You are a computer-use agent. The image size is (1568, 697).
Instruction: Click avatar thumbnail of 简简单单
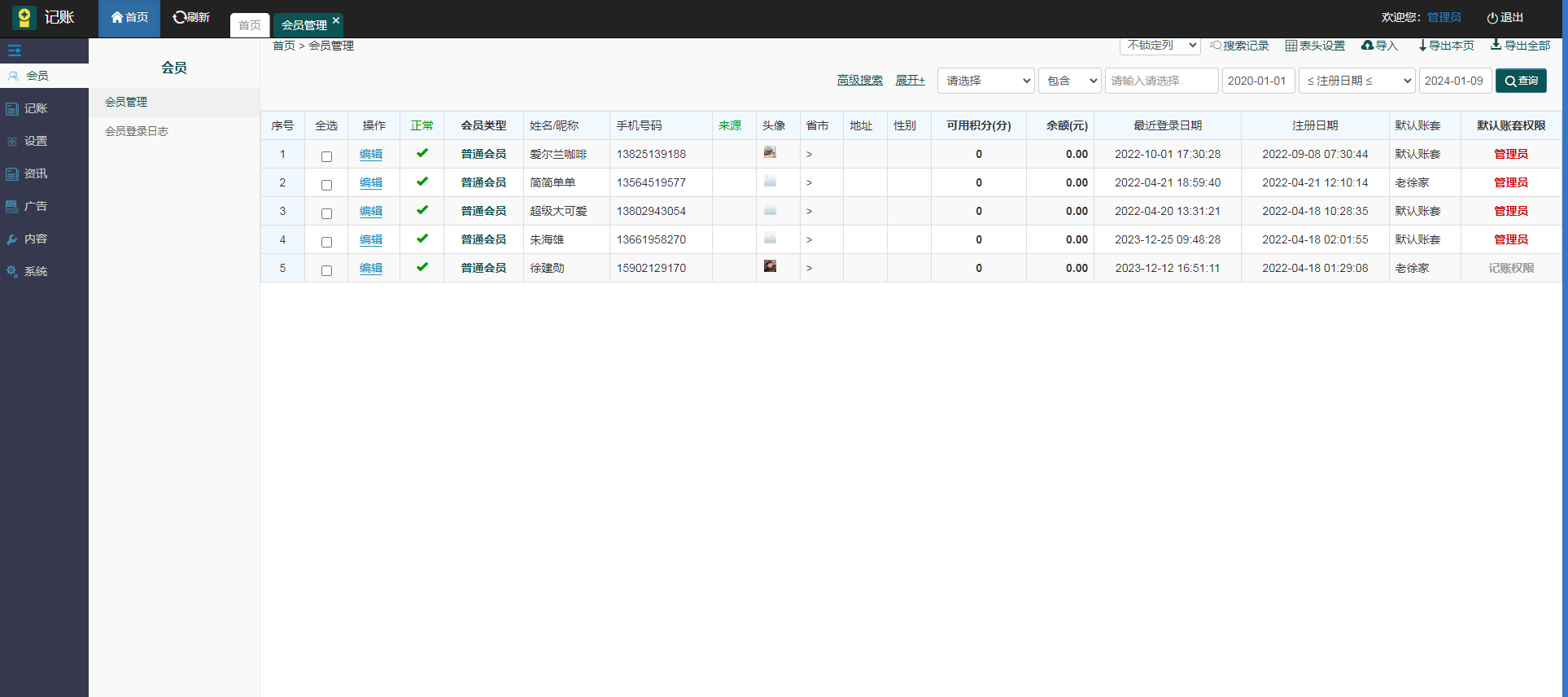(770, 181)
